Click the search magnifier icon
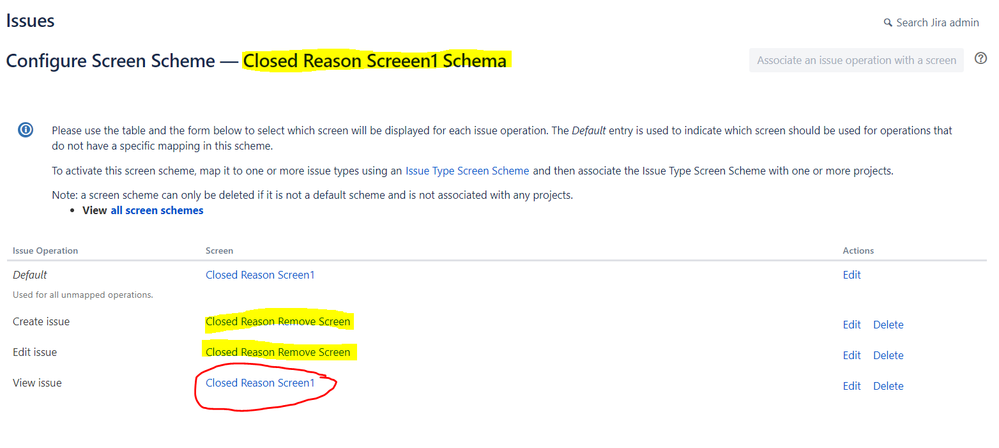999x448 pixels. pyautogui.click(x=888, y=23)
